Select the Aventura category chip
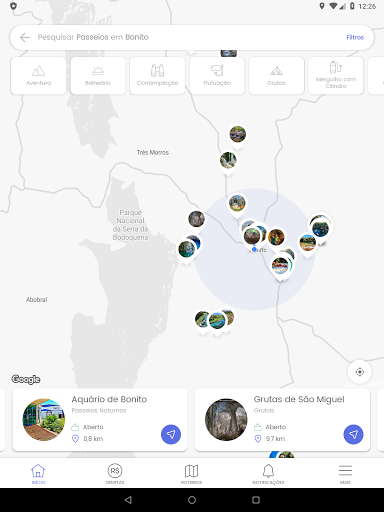Image resolution: width=384 pixels, height=512 pixels. (x=38, y=76)
